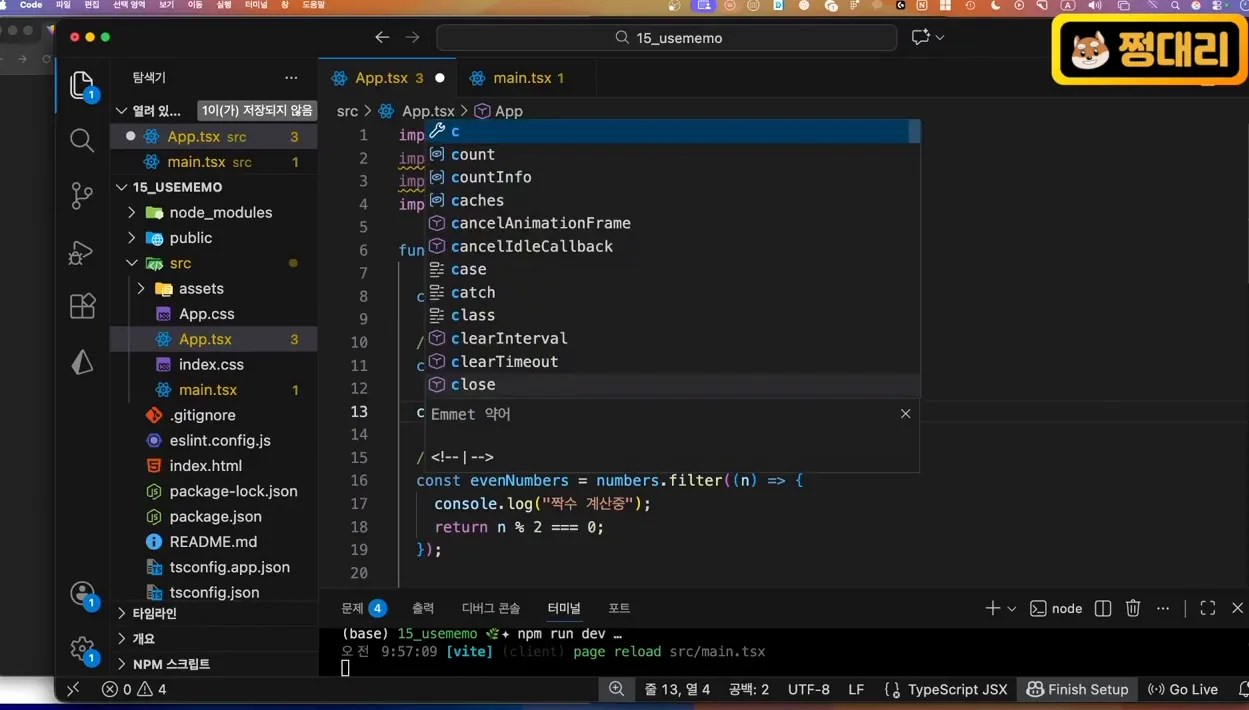Viewport: 1249px width, 710px height.
Task: Kill the terminal with trash icon
Action: 1133,608
